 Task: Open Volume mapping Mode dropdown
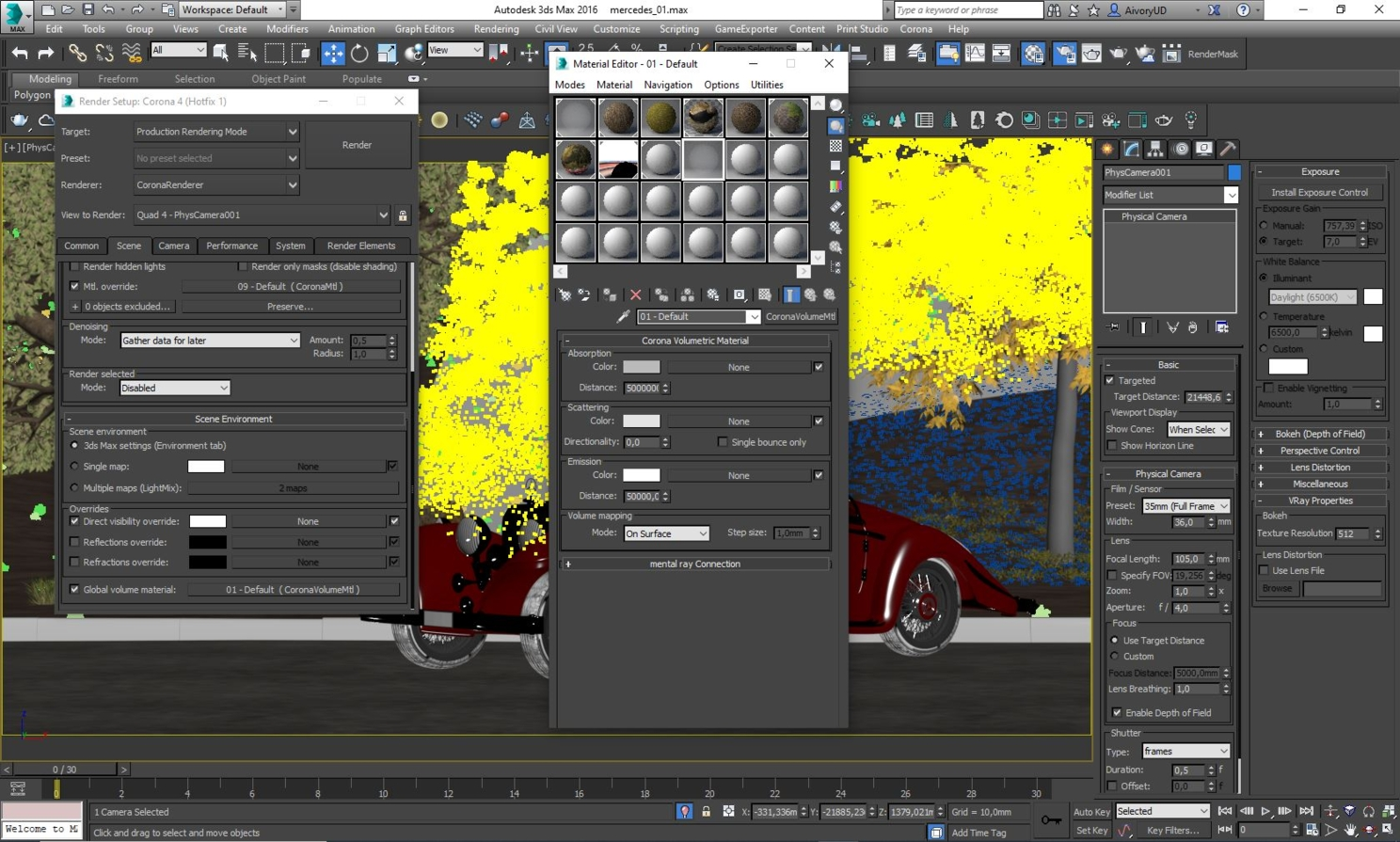pyautogui.click(x=666, y=533)
